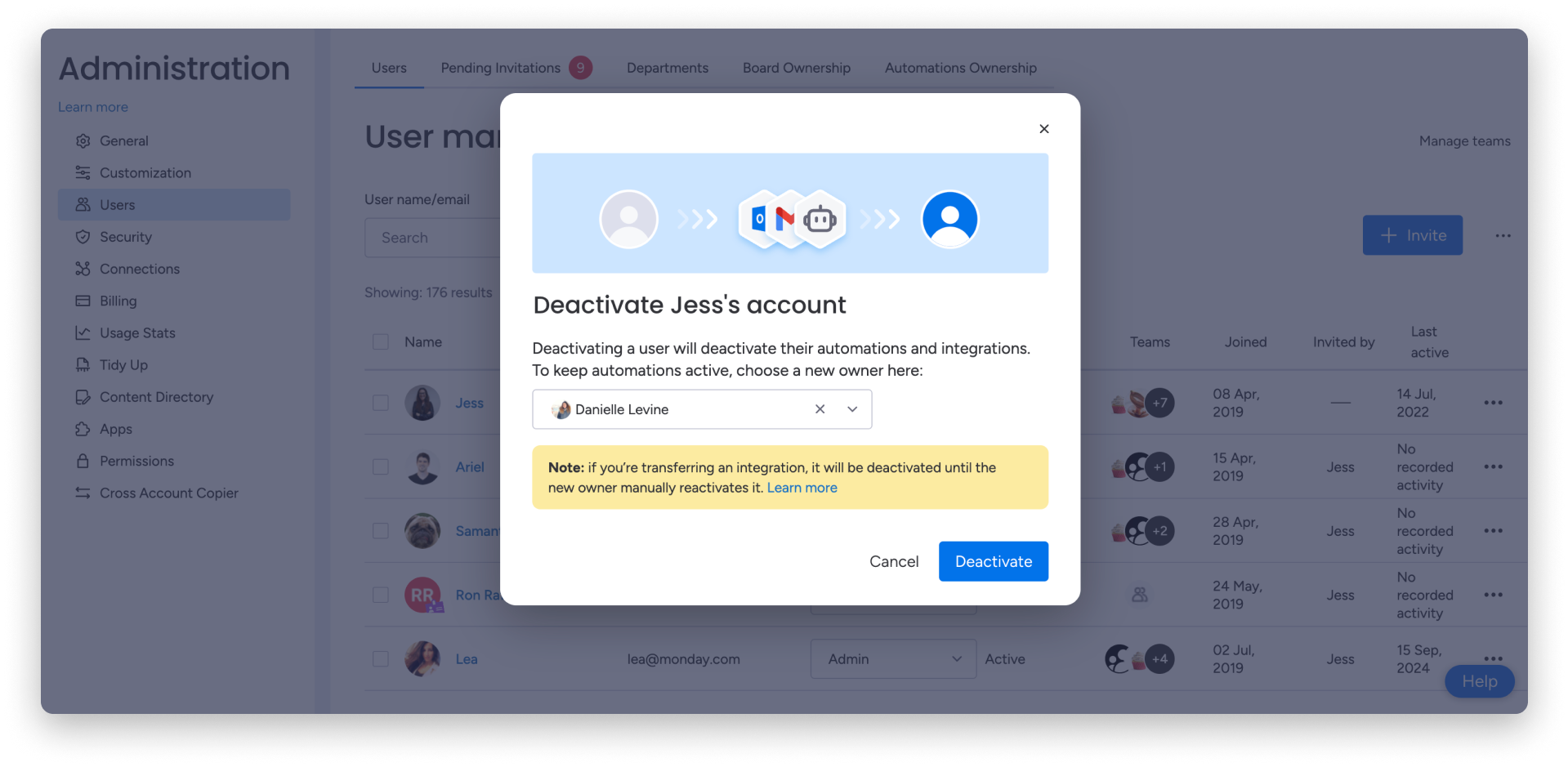
Task: Open Customization in sidebar
Action: click(145, 172)
